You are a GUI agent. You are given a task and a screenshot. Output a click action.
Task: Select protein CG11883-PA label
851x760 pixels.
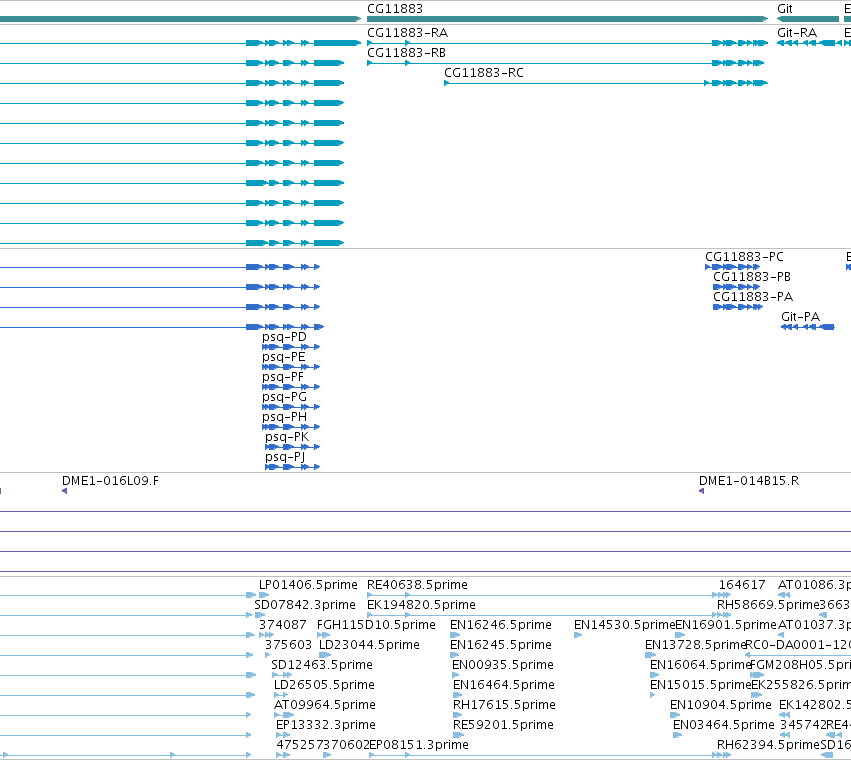(x=753, y=297)
